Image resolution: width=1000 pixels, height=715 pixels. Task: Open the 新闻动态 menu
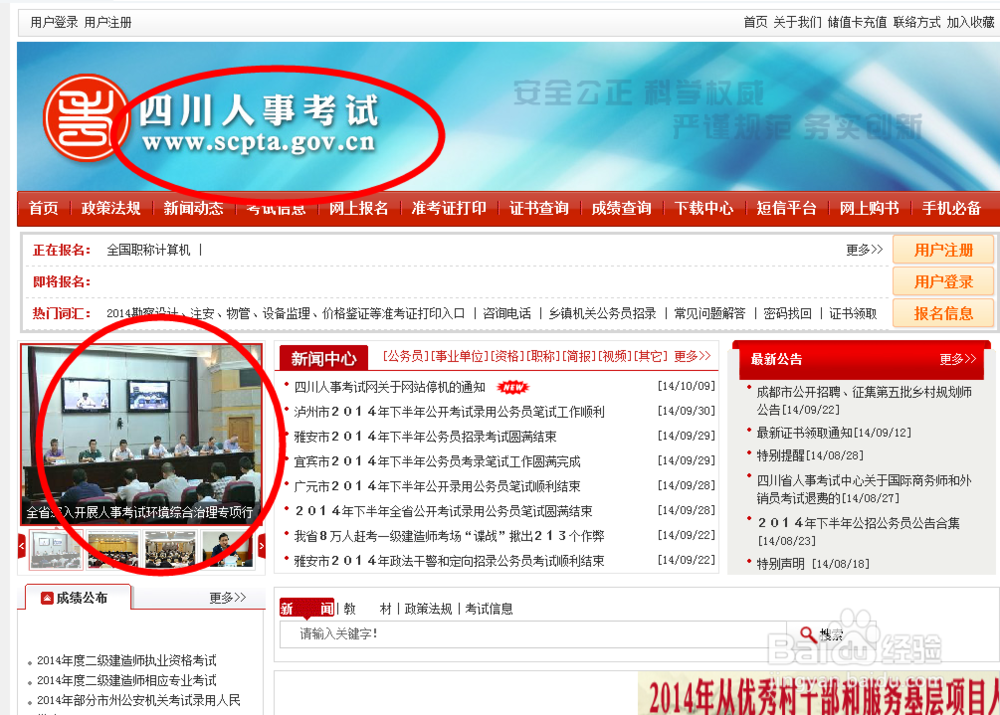pos(193,208)
